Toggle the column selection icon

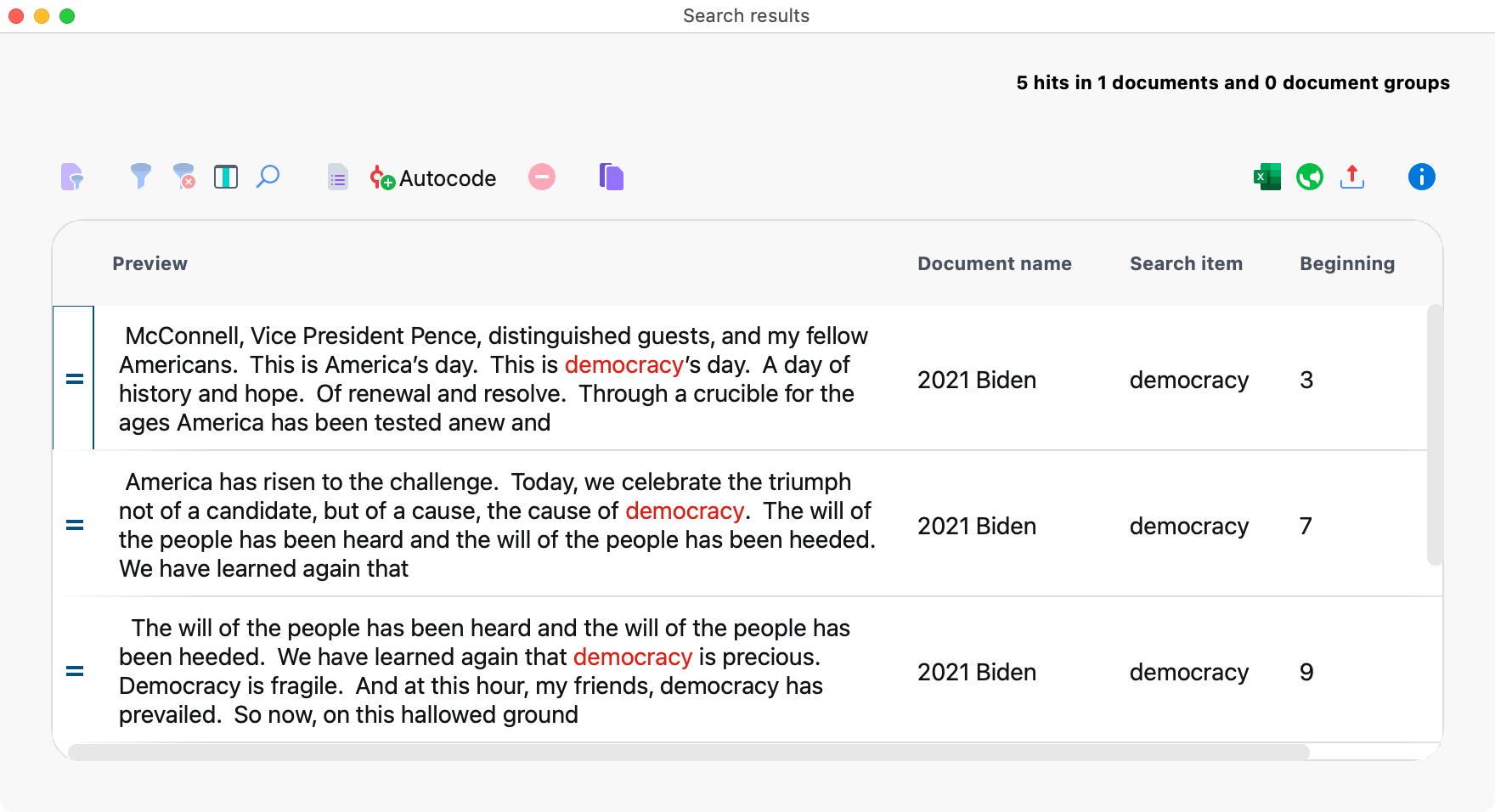coord(225,177)
